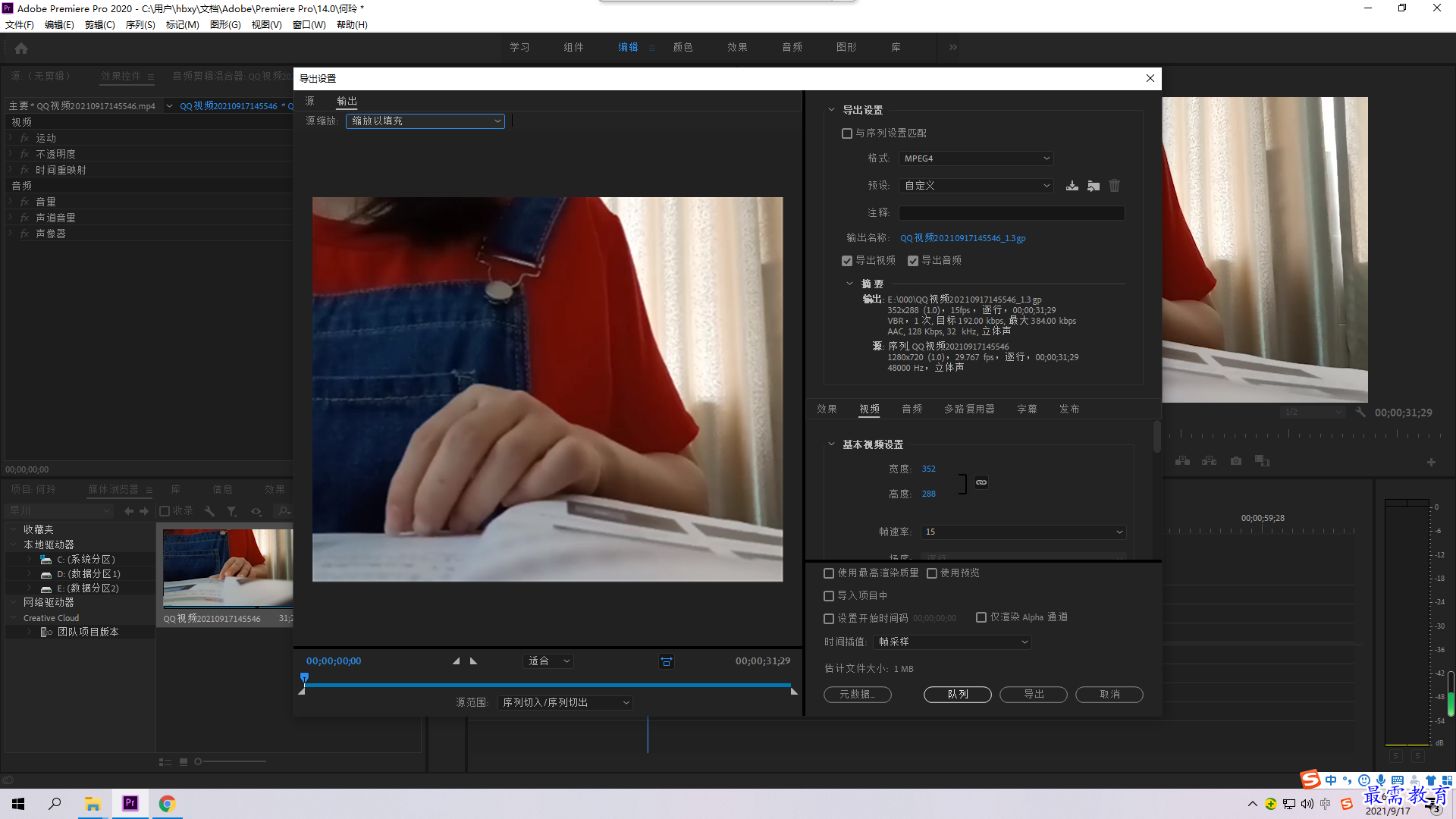Click media browser wrench icon
The width and height of the screenshot is (1456, 819).
(x=210, y=511)
